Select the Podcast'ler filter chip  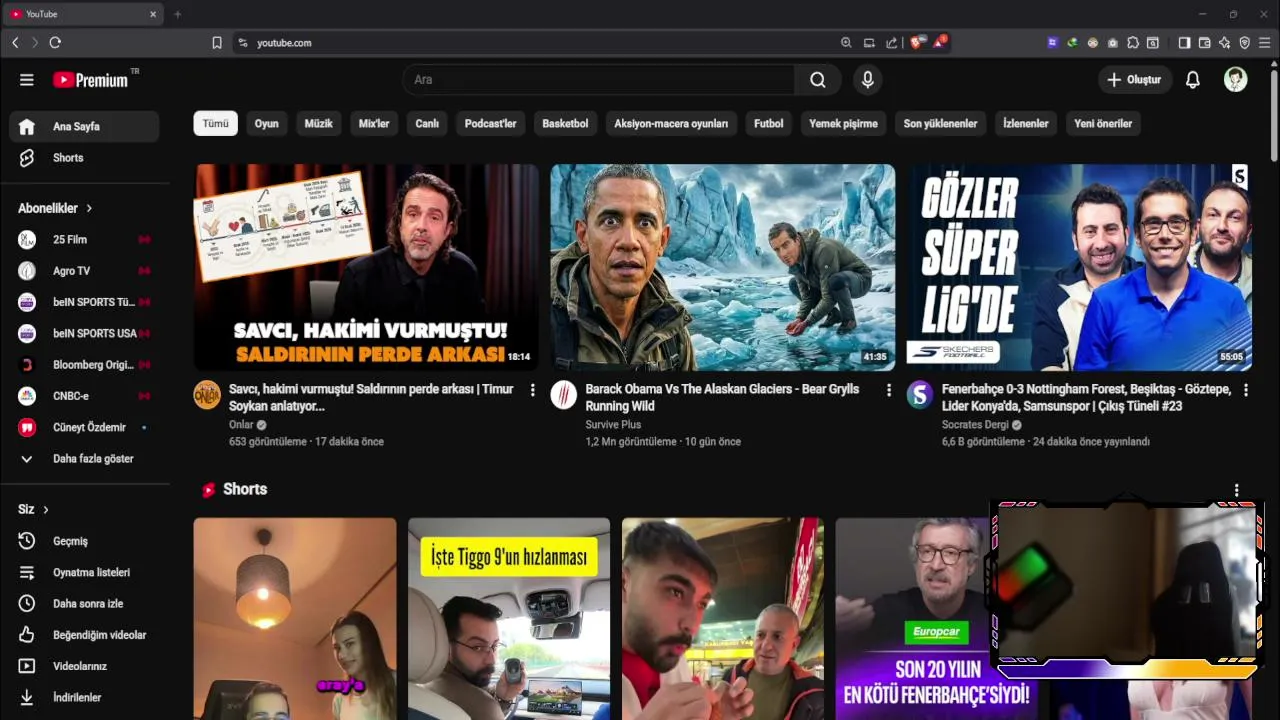pyautogui.click(x=490, y=124)
